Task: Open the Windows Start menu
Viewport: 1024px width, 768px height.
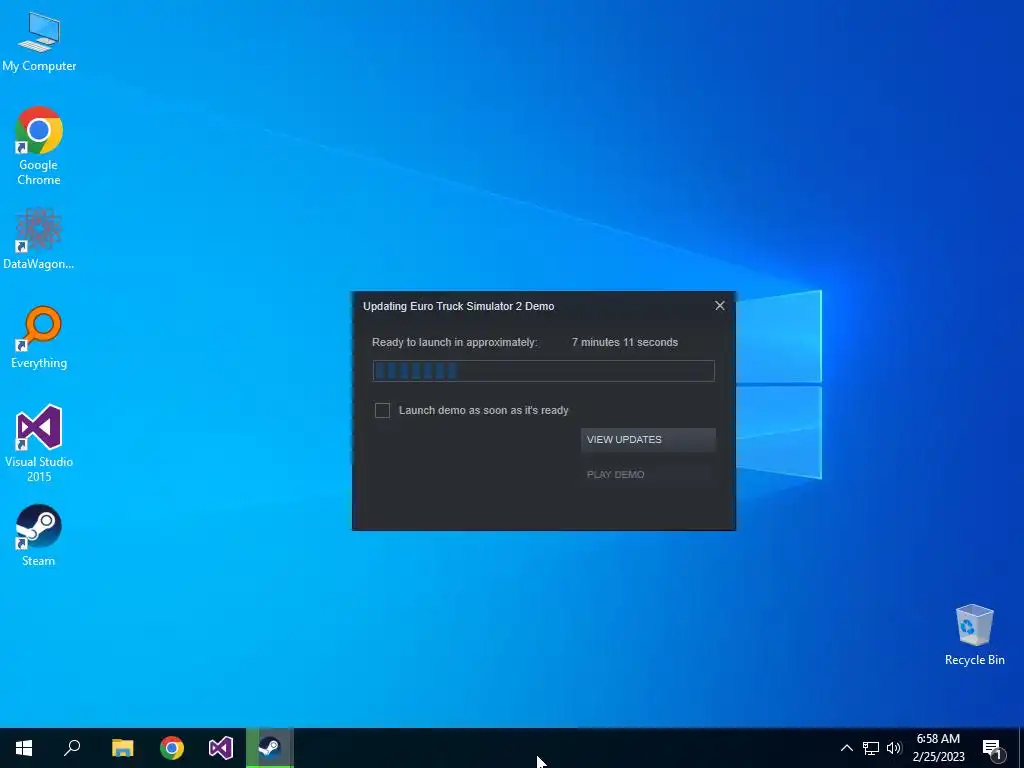Action: (x=24, y=748)
